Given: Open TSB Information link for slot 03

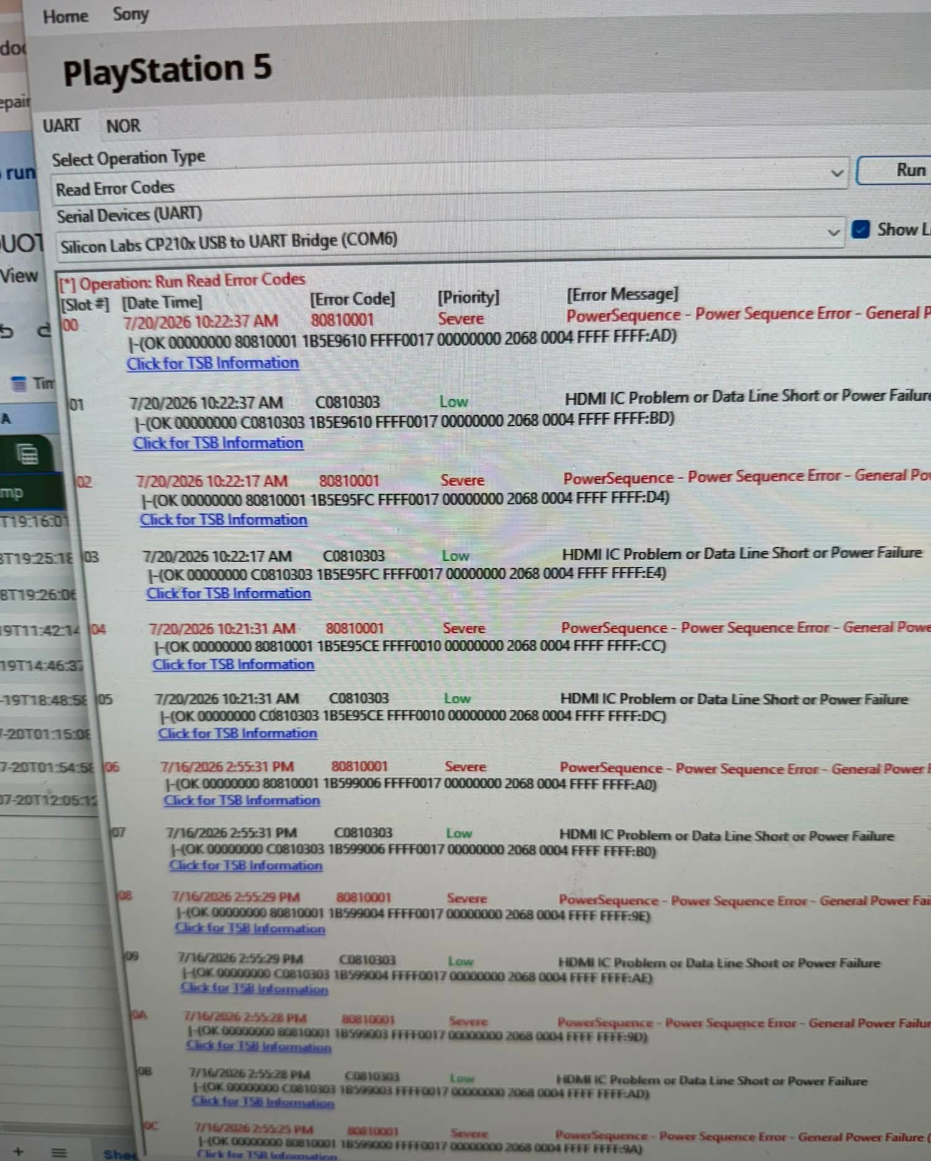Looking at the screenshot, I should coord(229,593).
